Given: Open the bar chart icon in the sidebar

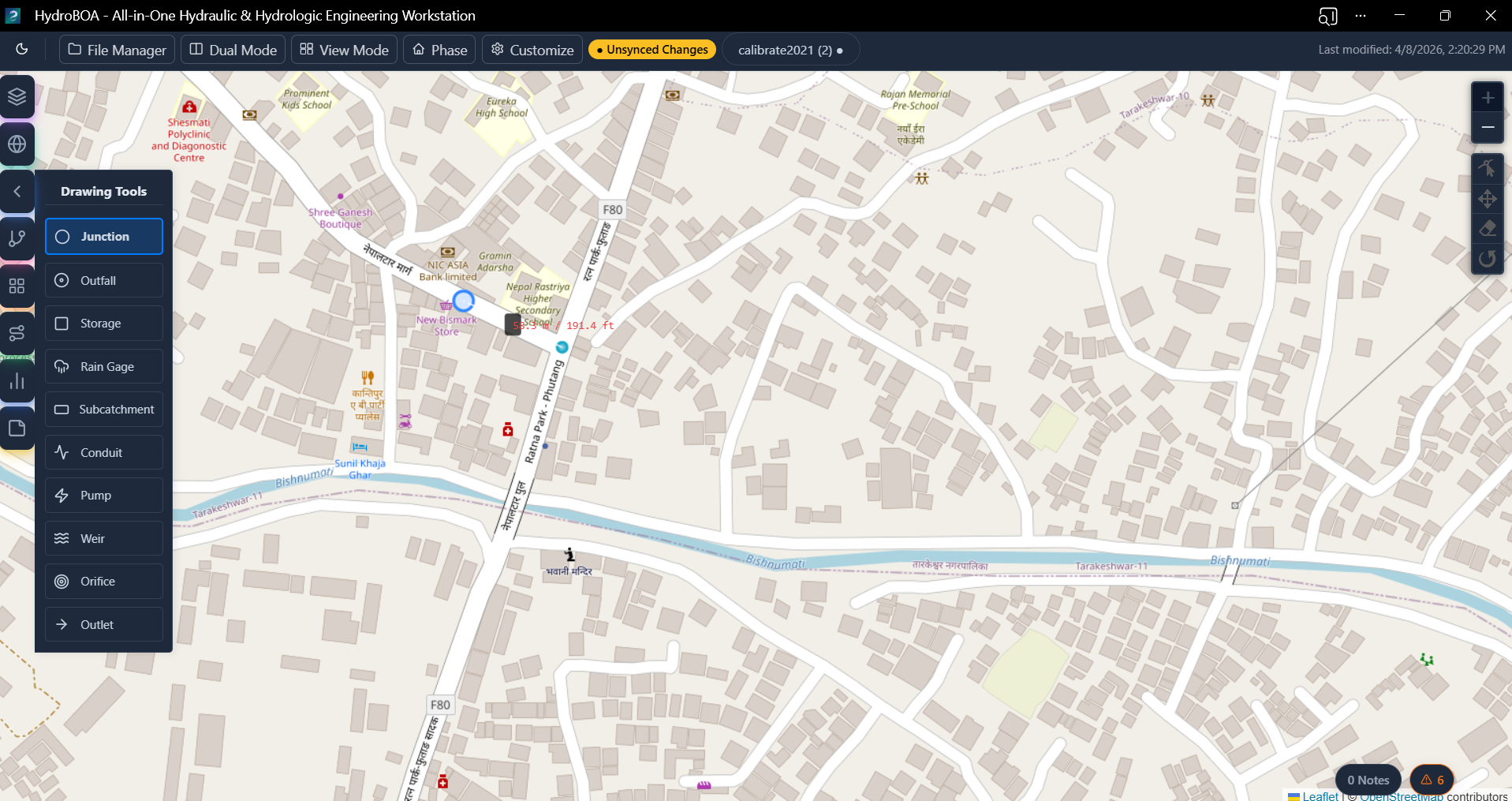Looking at the screenshot, I should pyautogui.click(x=17, y=382).
